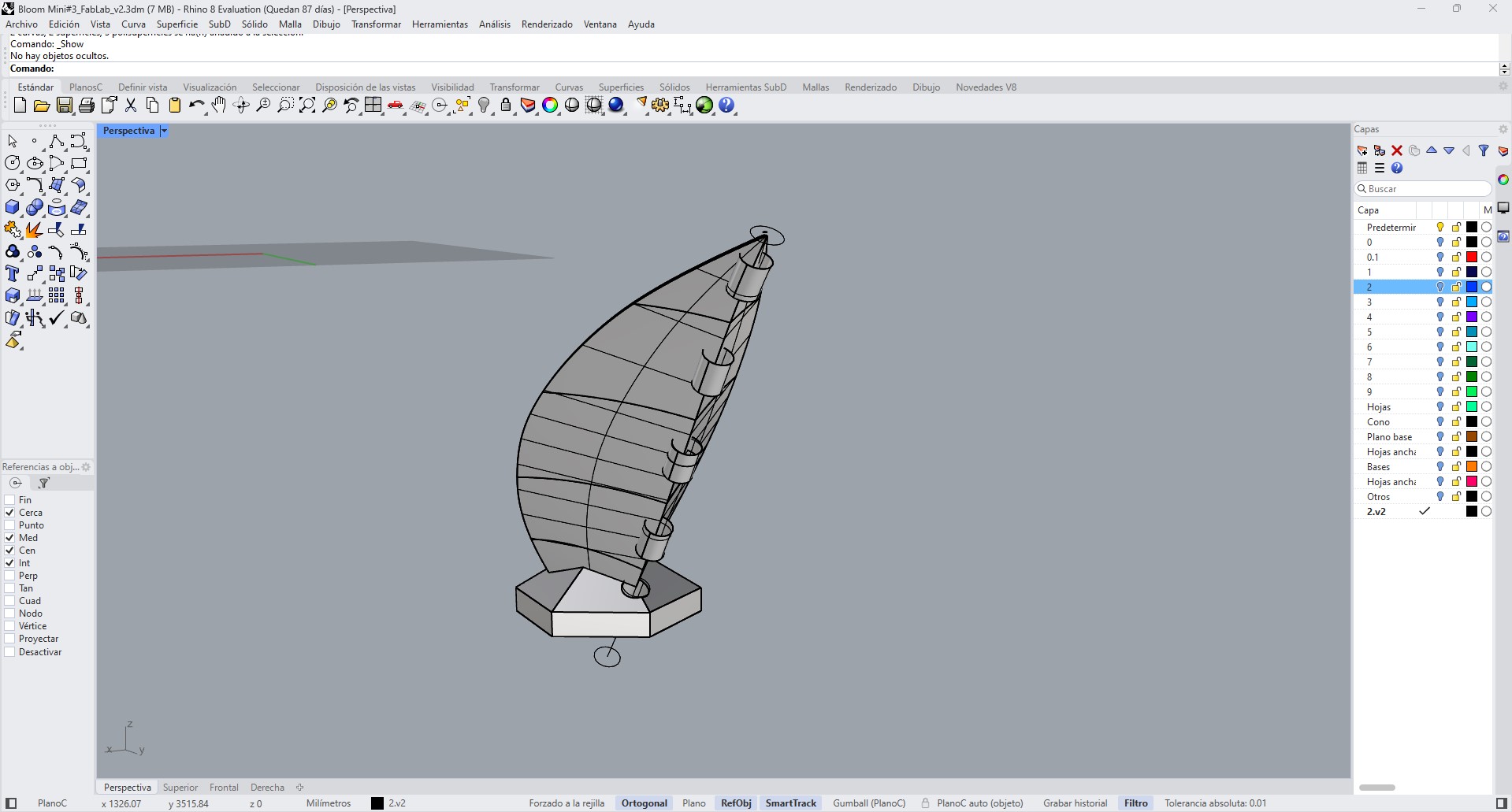The width and height of the screenshot is (1512, 812).
Task: Click the Print icon in the toolbar
Action: [x=87, y=105]
